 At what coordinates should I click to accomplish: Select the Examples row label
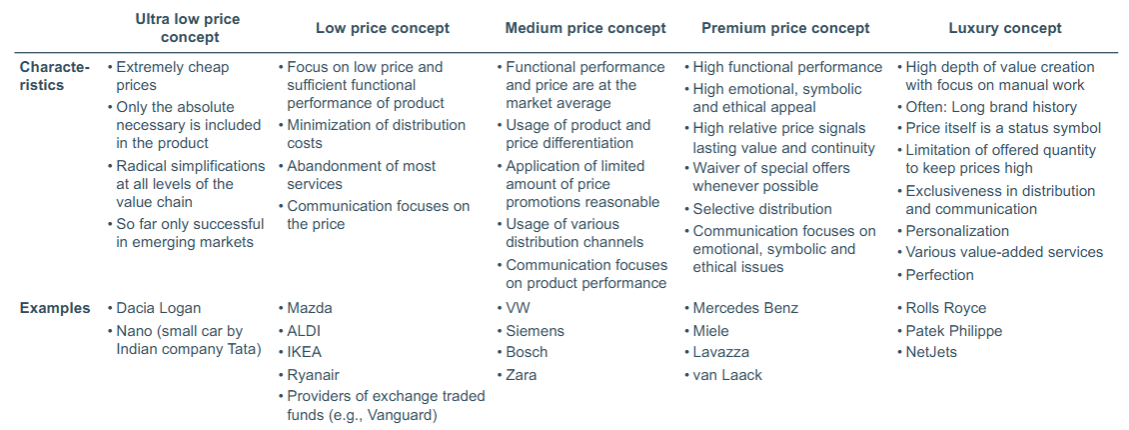pyautogui.click(x=55, y=308)
